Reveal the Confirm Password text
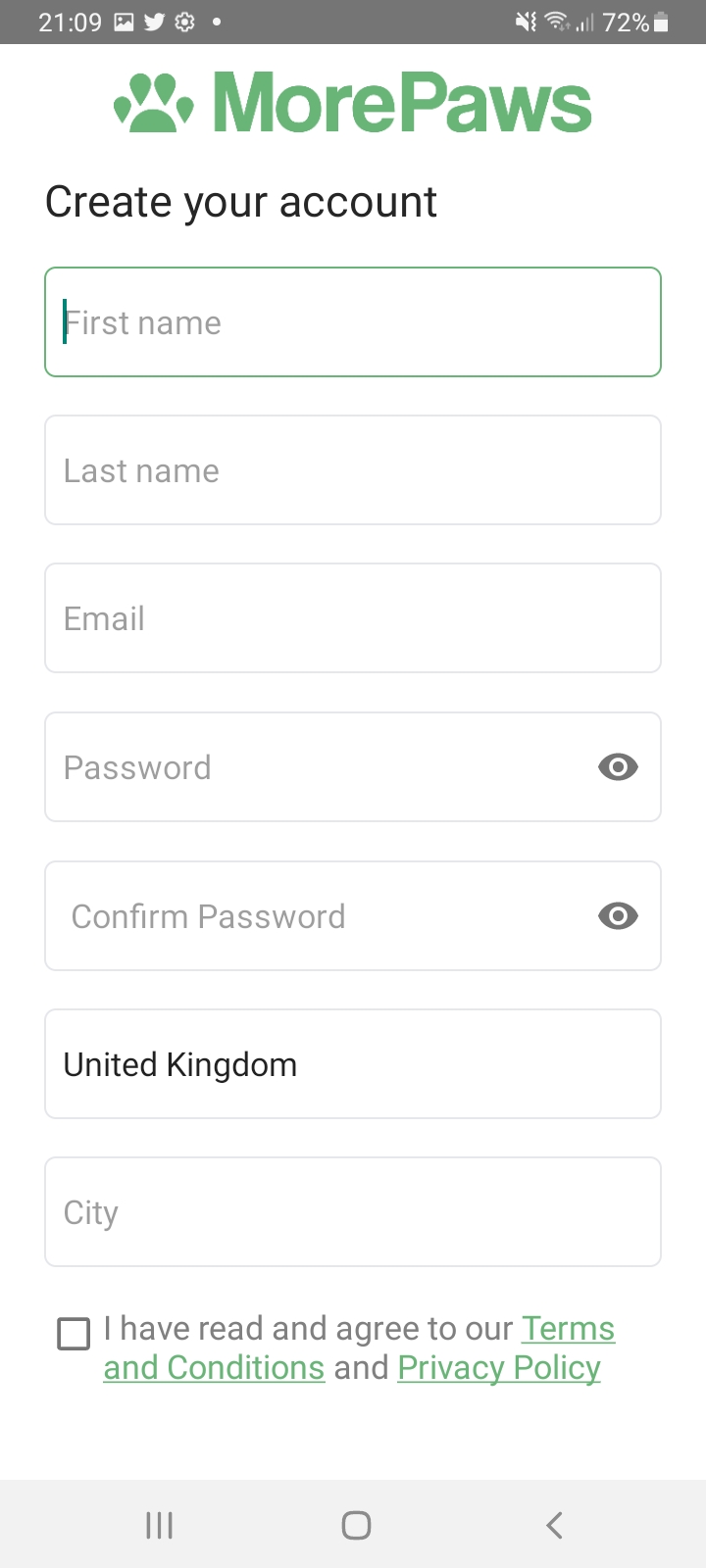706x1568 pixels. coord(618,916)
